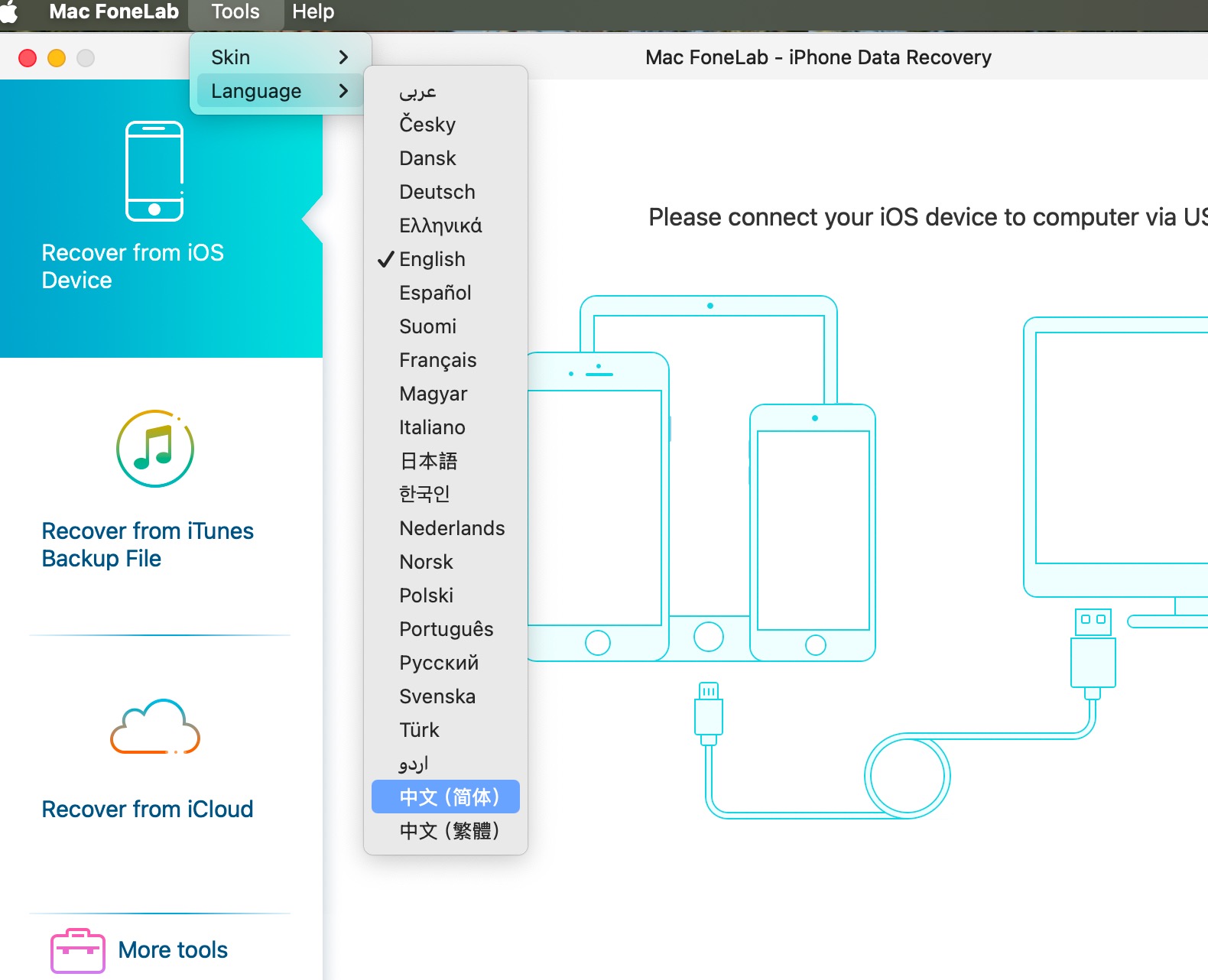Image resolution: width=1208 pixels, height=980 pixels.
Task: Select the checked English language option
Action: pos(432,259)
